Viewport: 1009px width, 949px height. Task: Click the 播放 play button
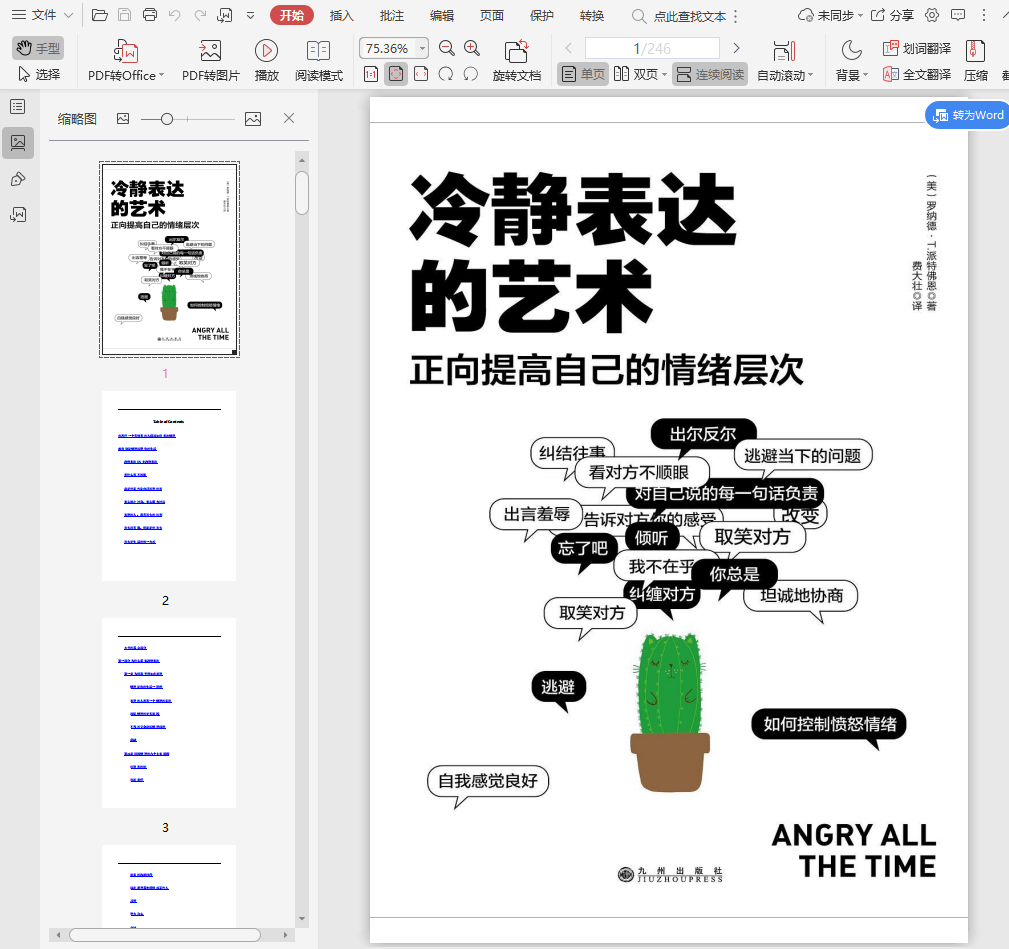(x=266, y=60)
